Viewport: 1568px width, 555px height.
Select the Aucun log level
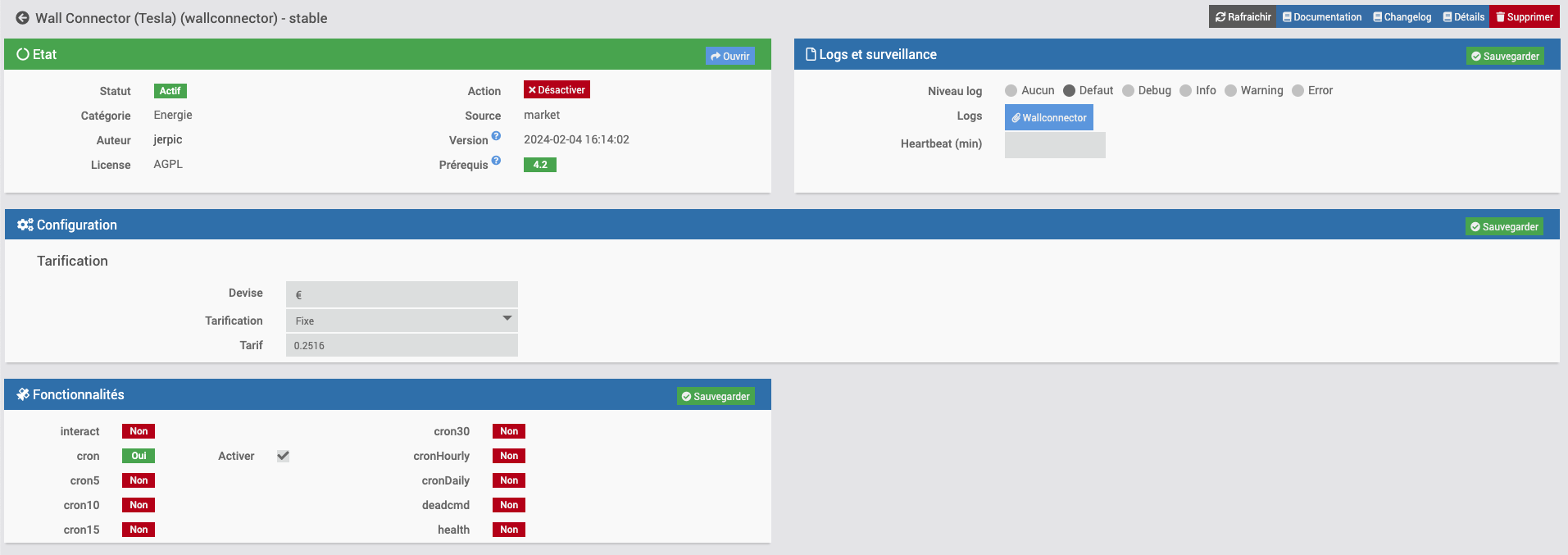coord(1011,91)
